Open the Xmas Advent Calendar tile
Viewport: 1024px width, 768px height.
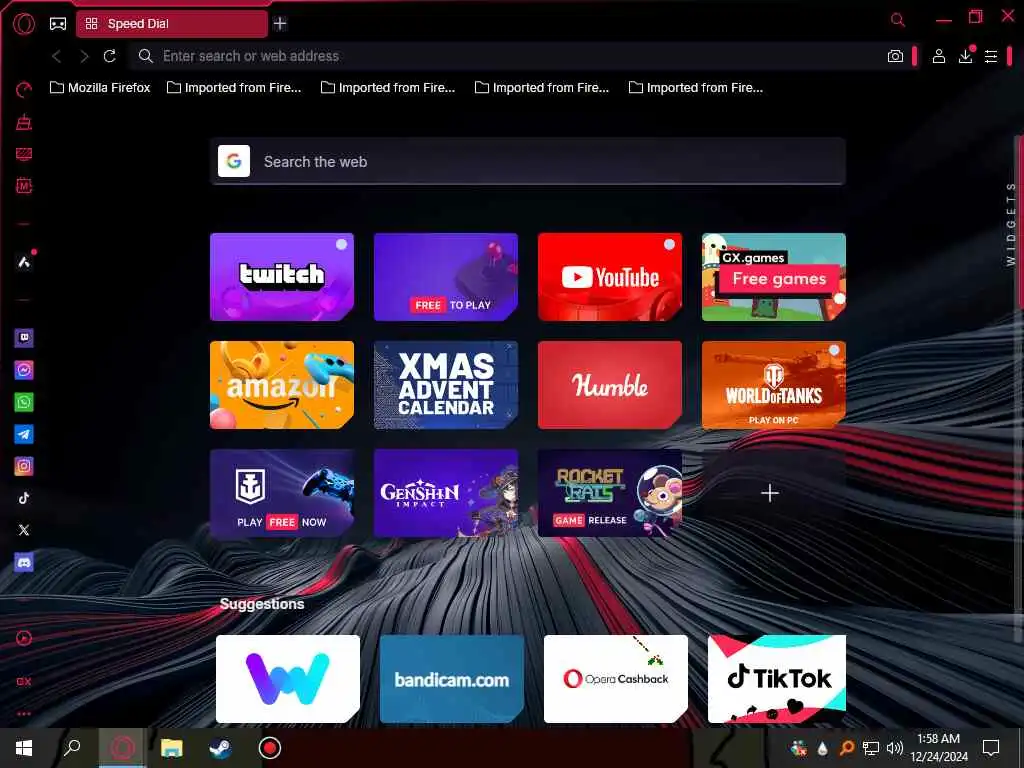(445, 385)
